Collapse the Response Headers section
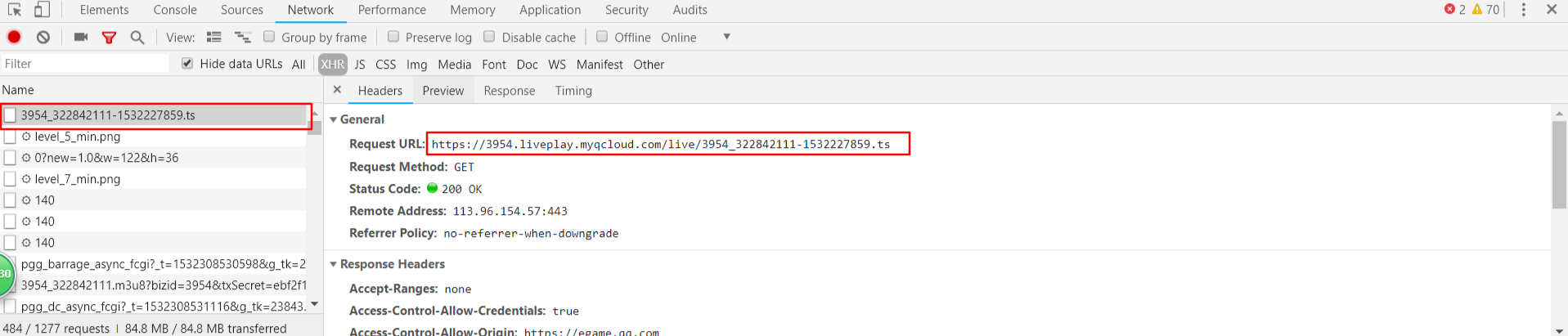This screenshot has width=1568, height=336. tap(333, 264)
